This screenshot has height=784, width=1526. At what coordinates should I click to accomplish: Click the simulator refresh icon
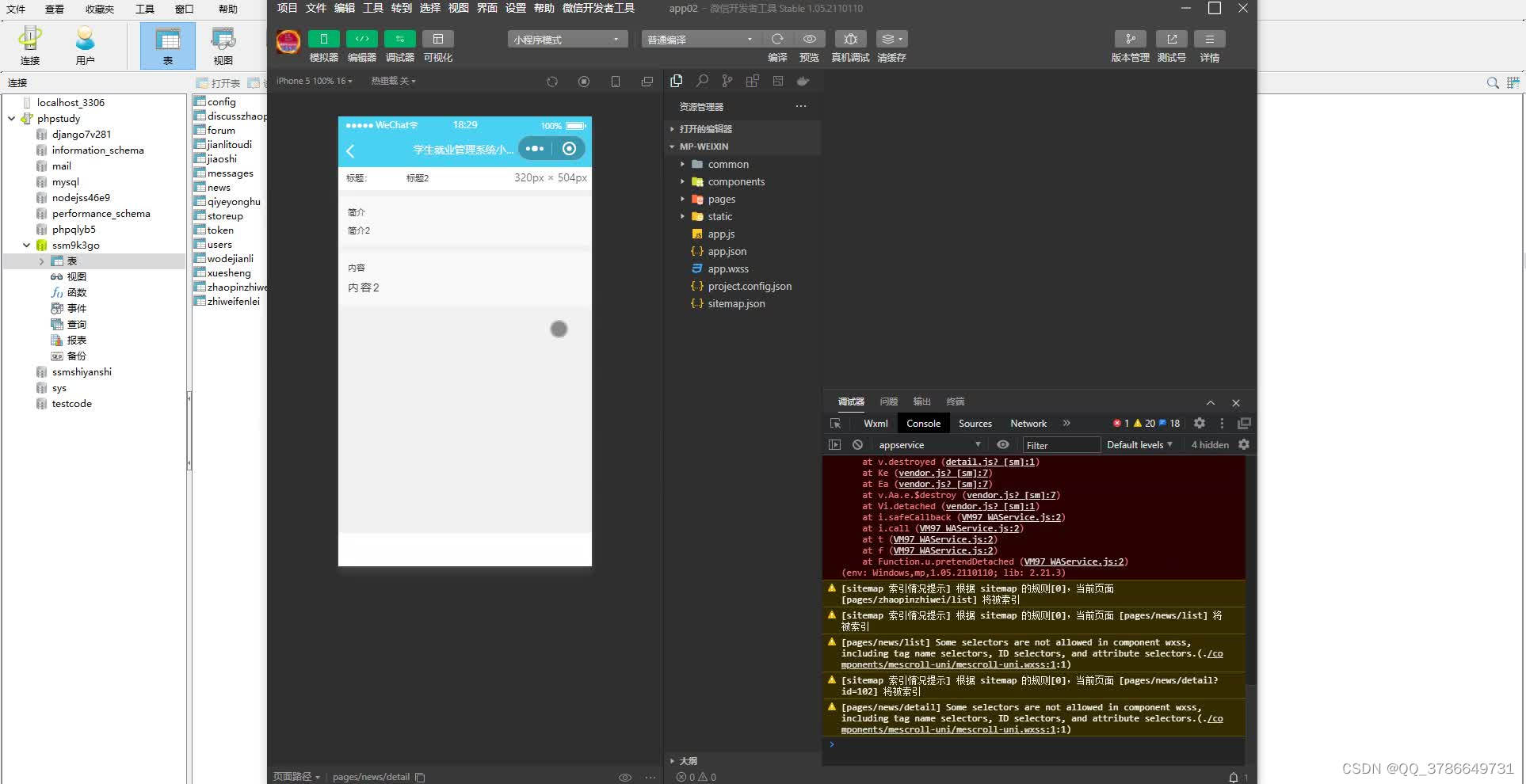point(552,82)
